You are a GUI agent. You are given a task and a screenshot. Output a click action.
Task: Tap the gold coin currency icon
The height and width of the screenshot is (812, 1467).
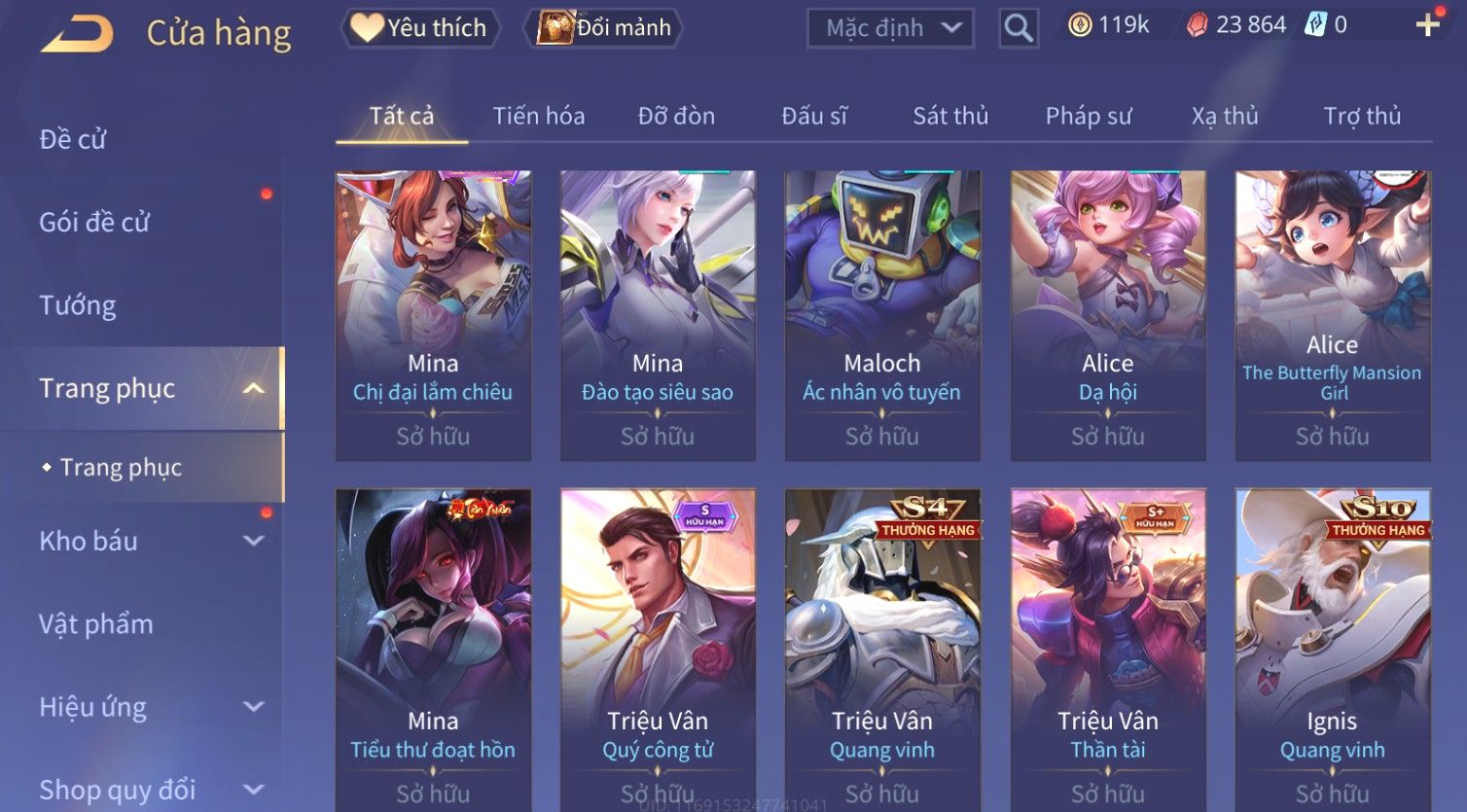coord(1080,25)
